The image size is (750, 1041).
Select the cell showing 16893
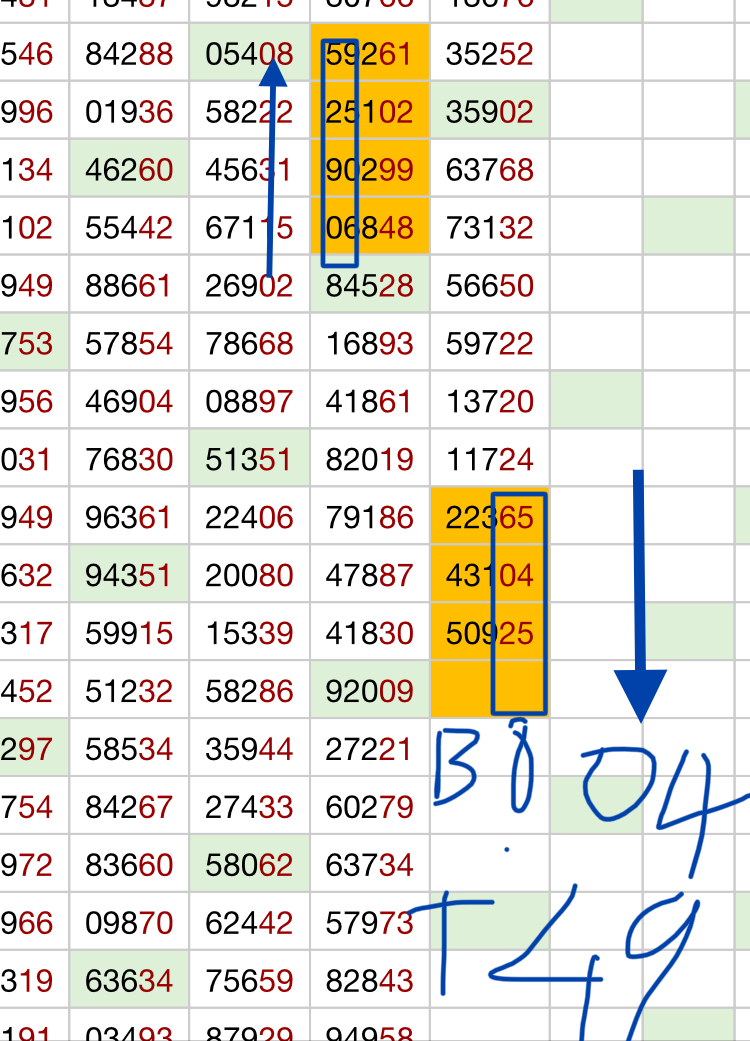coord(370,342)
